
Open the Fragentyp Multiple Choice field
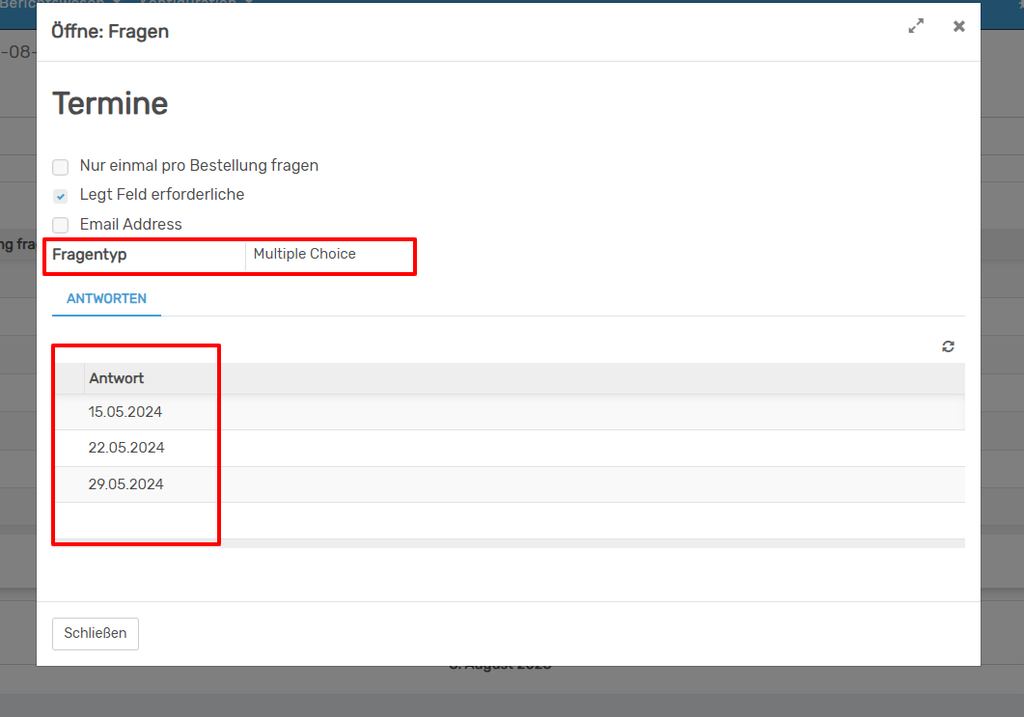point(328,255)
